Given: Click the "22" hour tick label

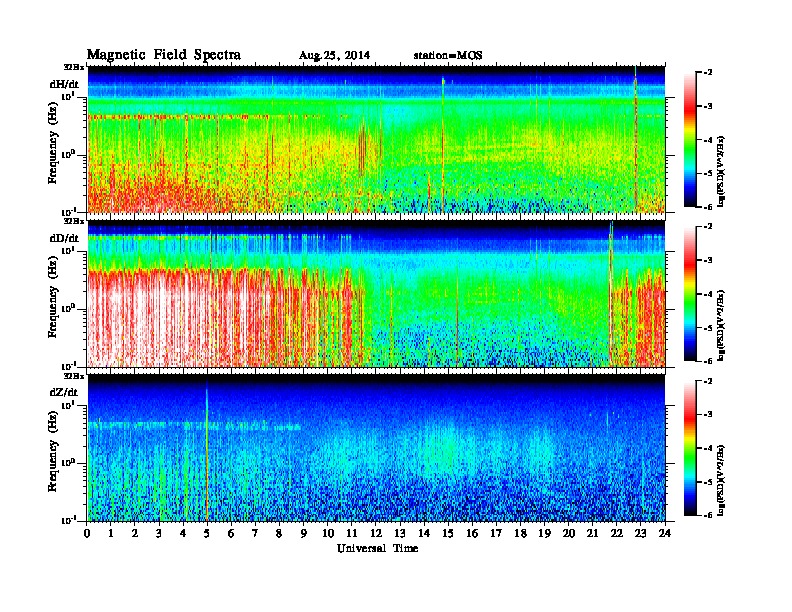Looking at the screenshot, I should tap(617, 534).
